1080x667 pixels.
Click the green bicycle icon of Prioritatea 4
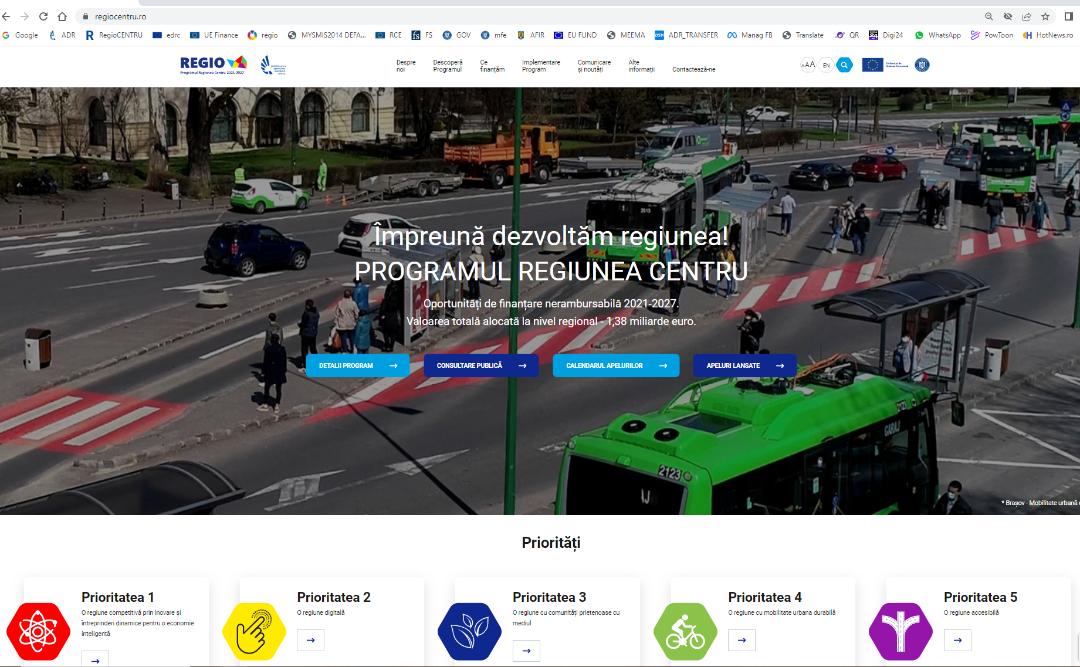click(685, 632)
